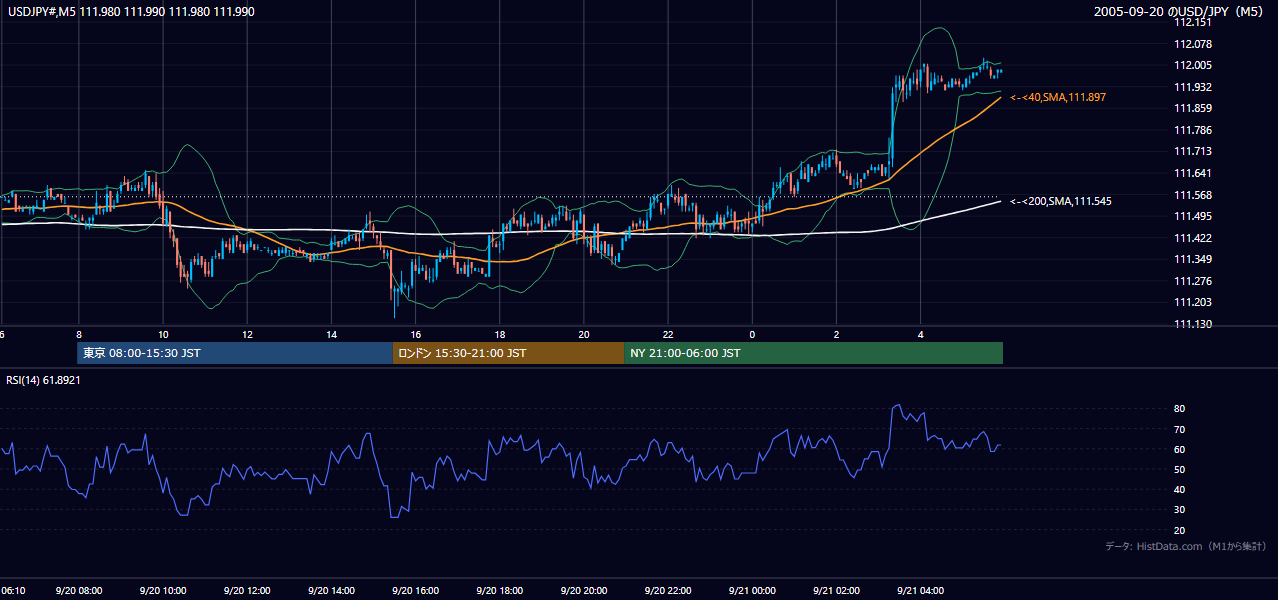Click price level 111.859 on the axis

1193,108
